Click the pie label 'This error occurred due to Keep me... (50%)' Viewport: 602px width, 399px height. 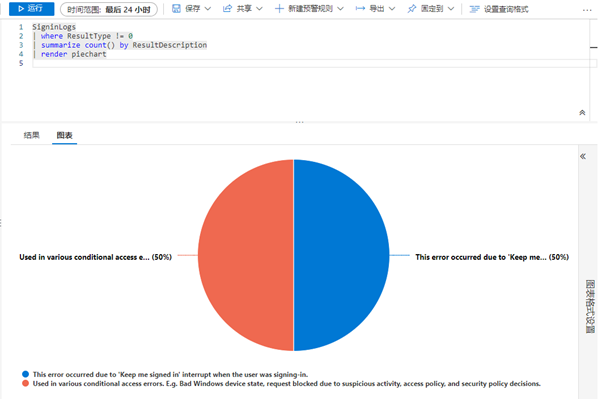point(492,257)
